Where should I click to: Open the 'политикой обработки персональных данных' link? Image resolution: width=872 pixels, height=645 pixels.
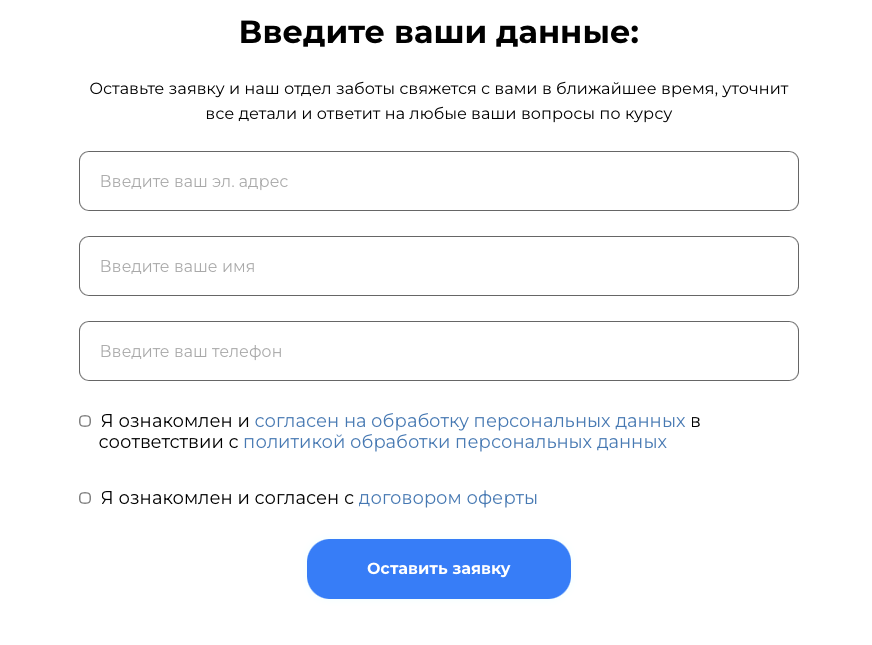click(454, 442)
